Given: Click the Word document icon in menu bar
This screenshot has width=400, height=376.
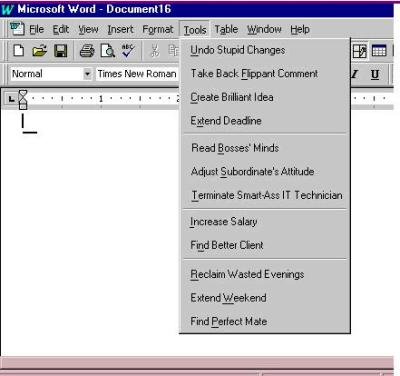Looking at the screenshot, I should 17,29.
